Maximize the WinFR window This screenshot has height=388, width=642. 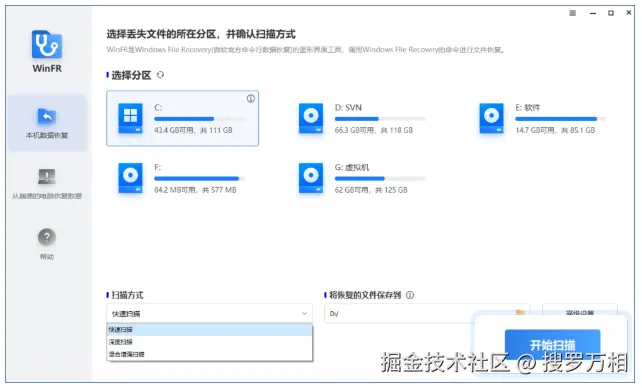pos(611,13)
